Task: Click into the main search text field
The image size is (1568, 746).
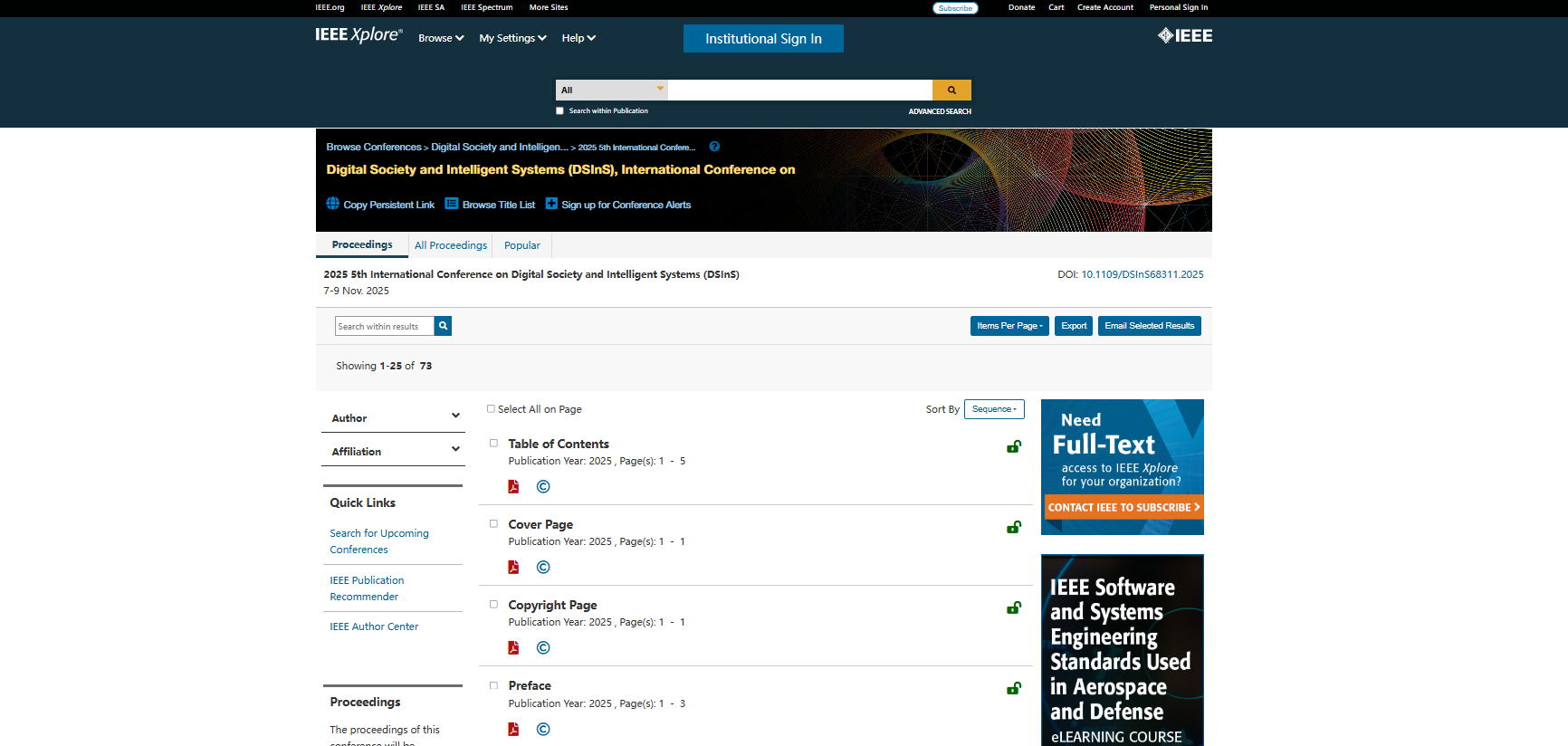Action: 799,90
